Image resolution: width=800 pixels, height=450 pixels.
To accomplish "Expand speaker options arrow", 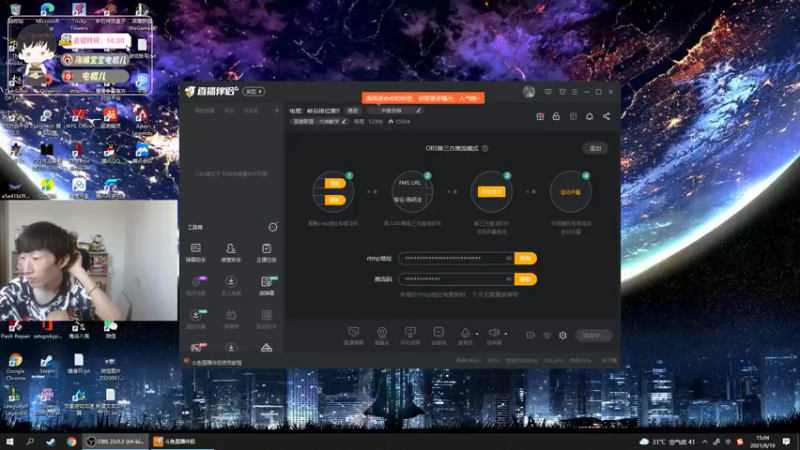I will pyautogui.click(x=506, y=334).
